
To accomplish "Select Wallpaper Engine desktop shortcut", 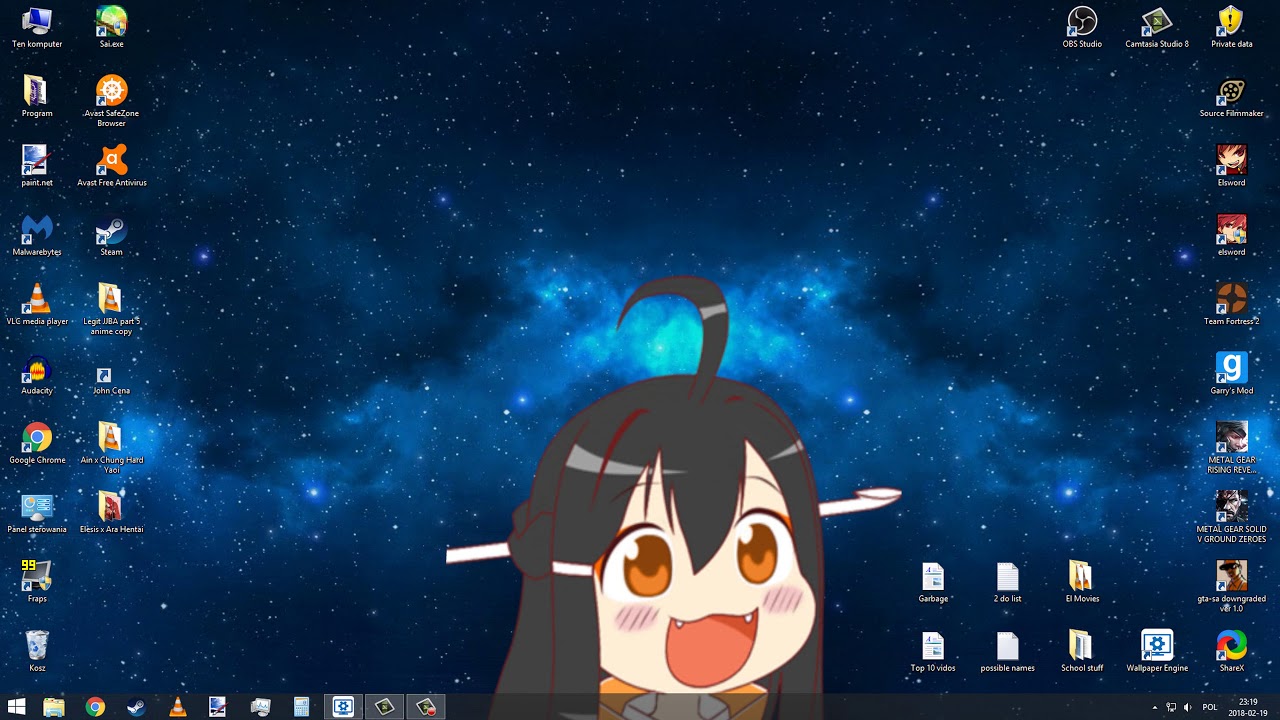I will (1157, 652).
